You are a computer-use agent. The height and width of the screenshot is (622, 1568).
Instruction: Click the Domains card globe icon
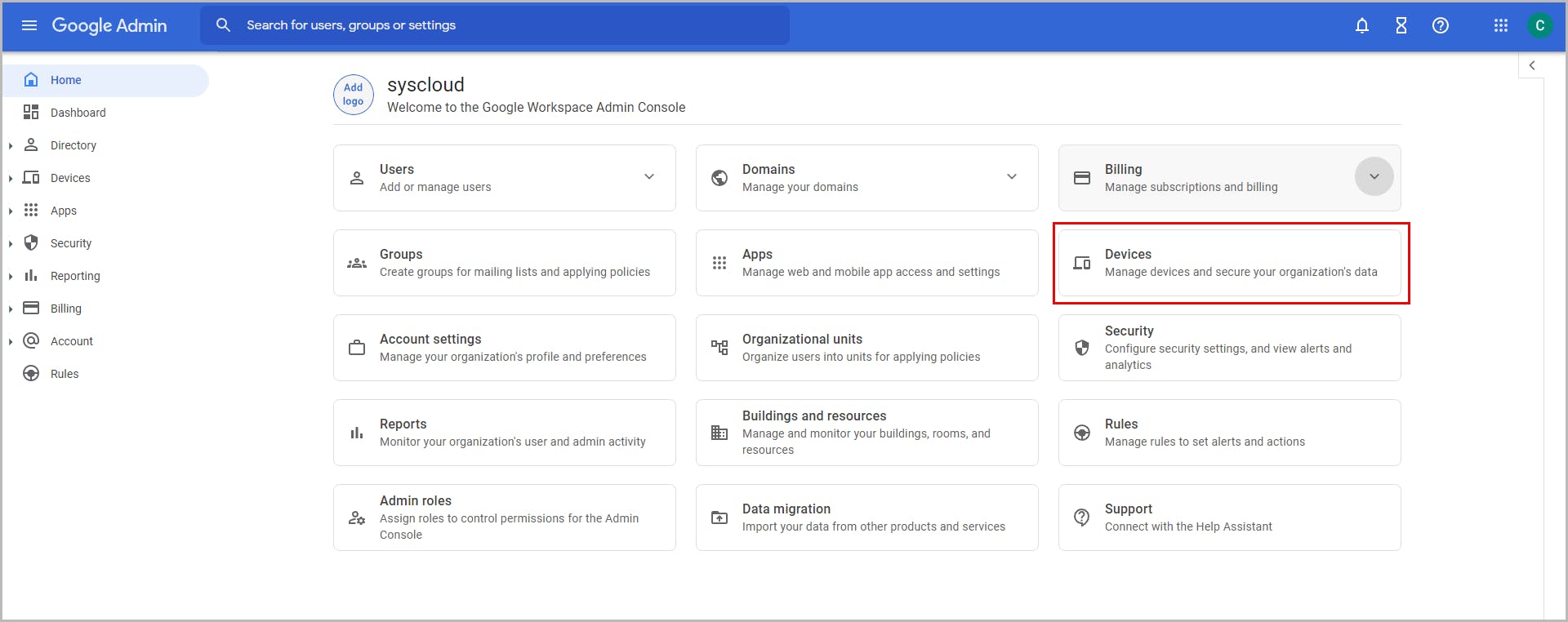(x=719, y=178)
